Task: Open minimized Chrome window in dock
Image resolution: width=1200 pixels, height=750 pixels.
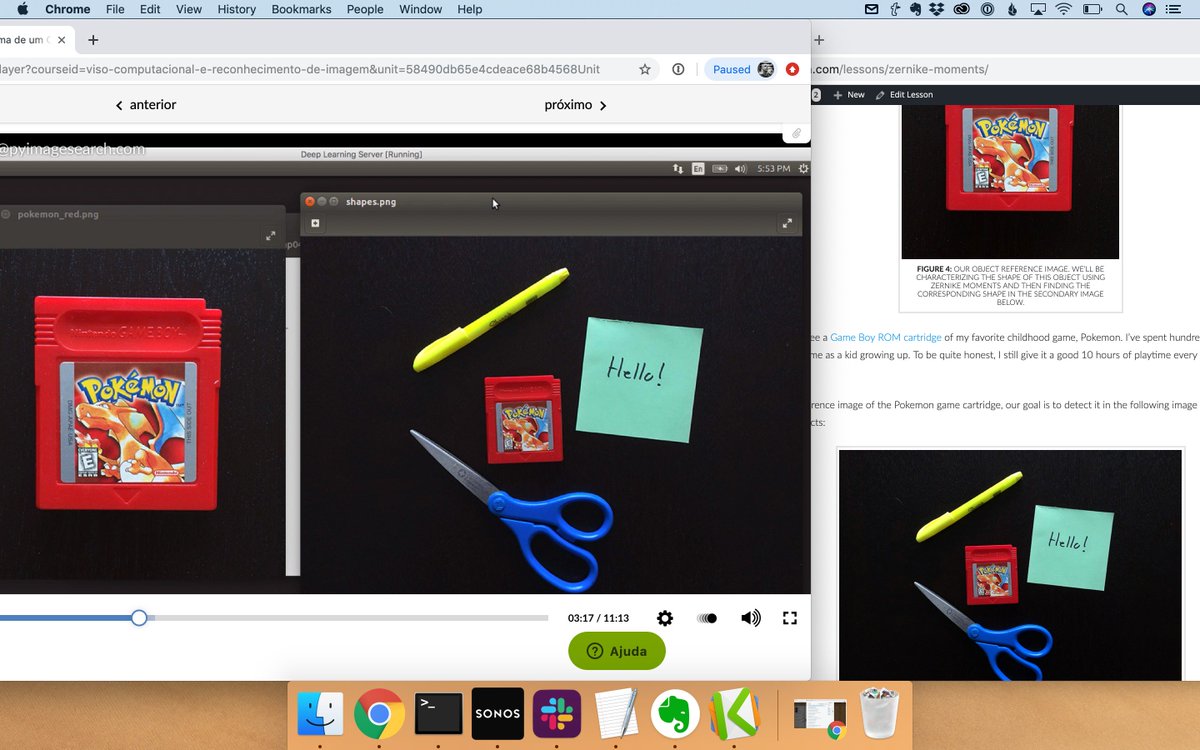Action: click(820, 716)
